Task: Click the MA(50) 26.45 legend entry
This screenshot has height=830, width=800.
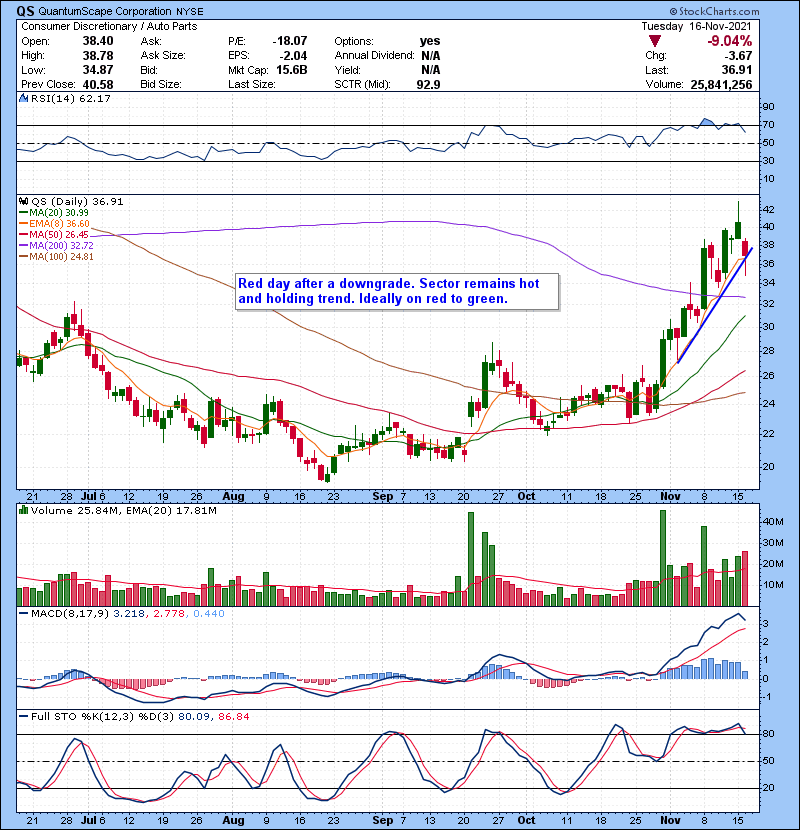Action: click(x=54, y=234)
